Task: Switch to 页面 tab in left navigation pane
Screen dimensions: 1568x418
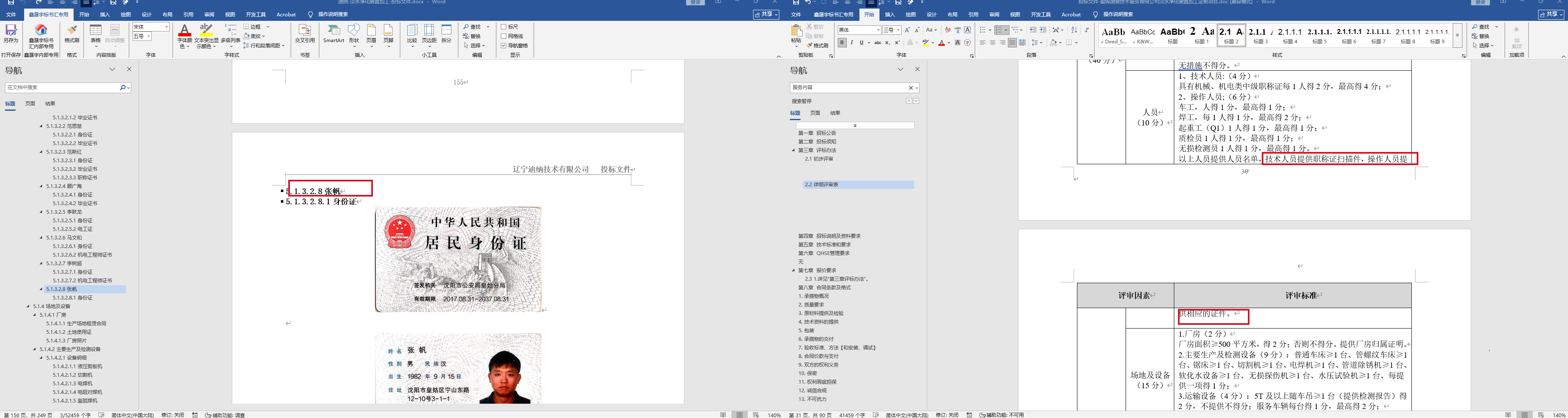Action: 30,104
